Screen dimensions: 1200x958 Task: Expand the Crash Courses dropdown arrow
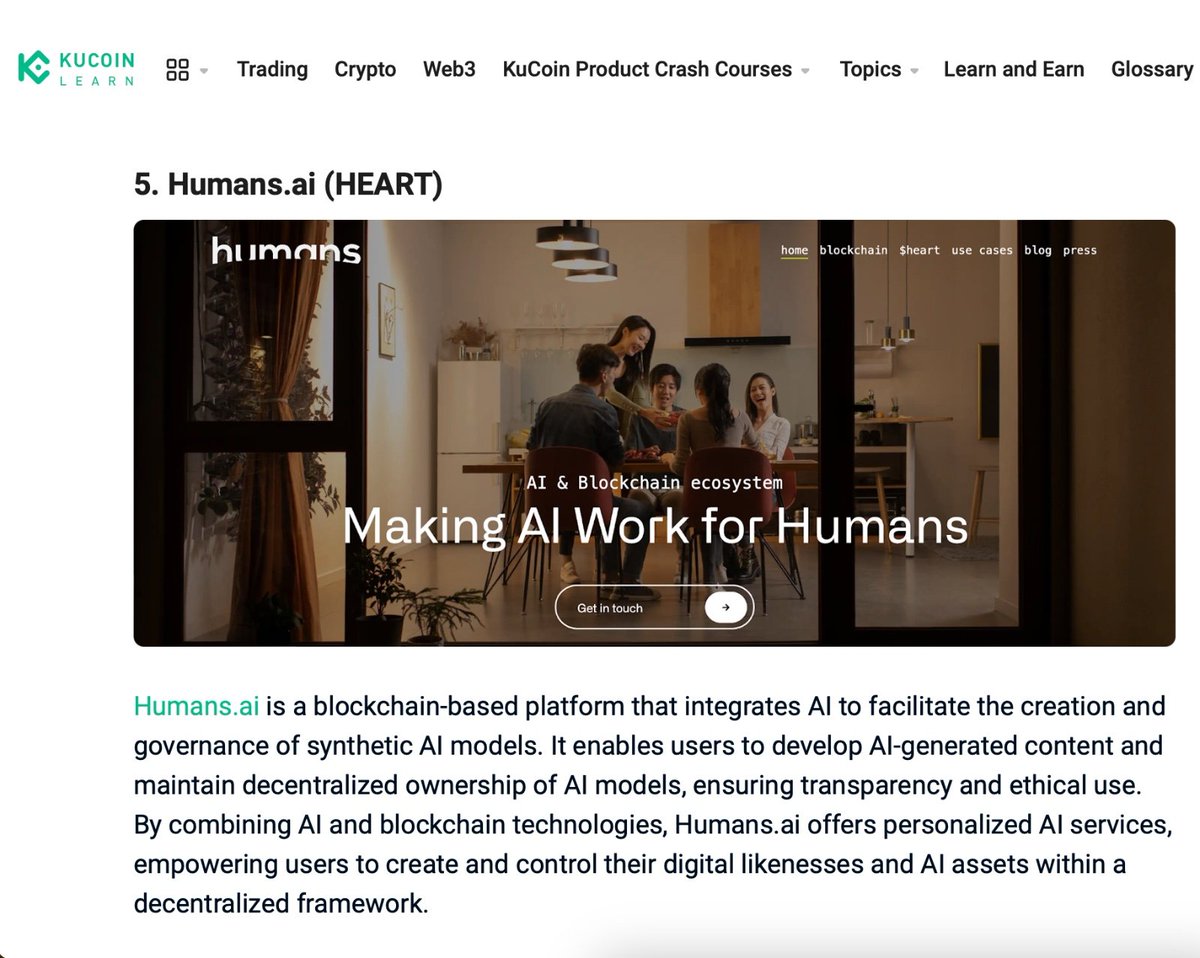[x=806, y=71]
